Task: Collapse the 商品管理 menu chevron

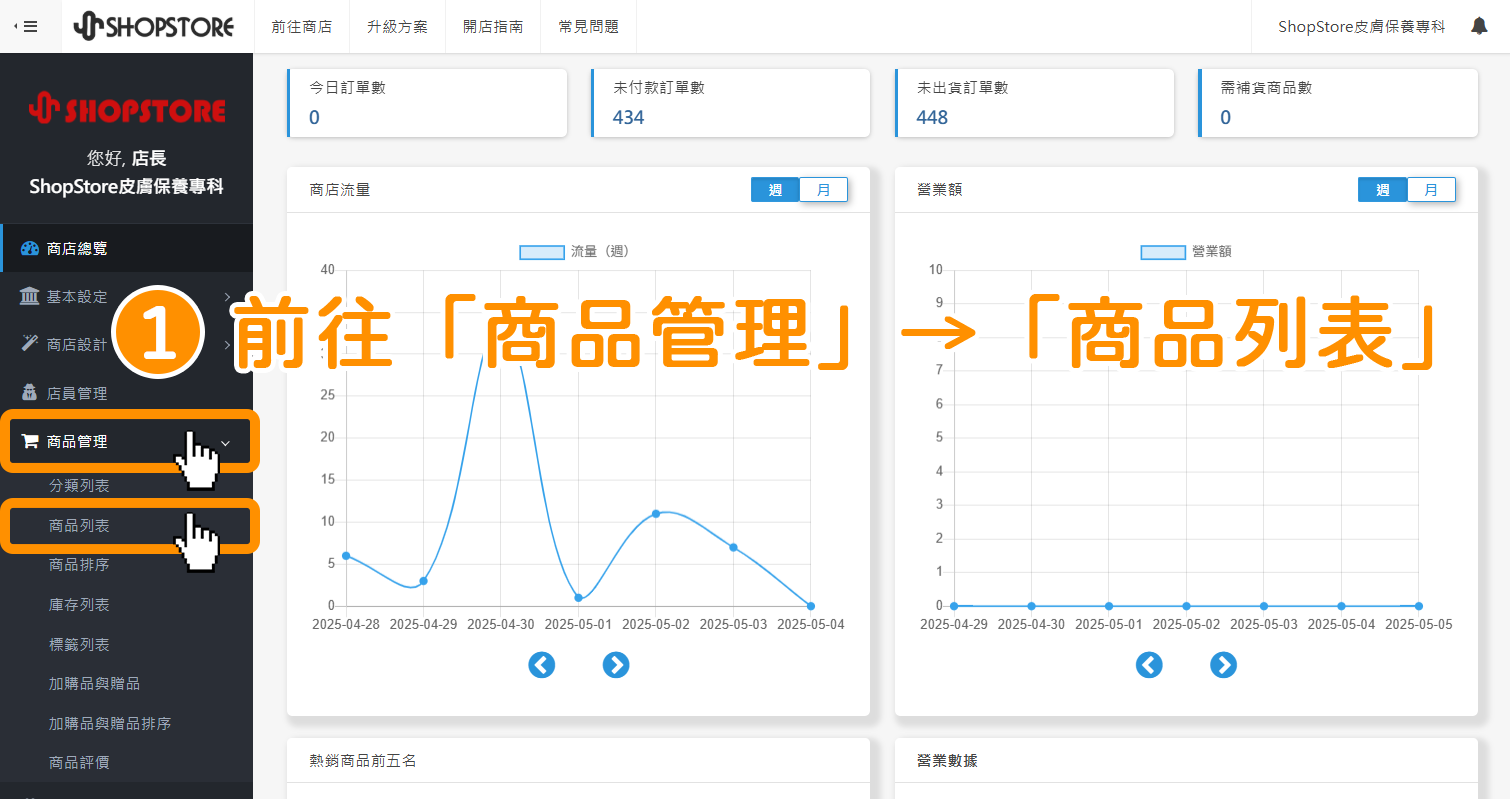Action: [x=225, y=442]
